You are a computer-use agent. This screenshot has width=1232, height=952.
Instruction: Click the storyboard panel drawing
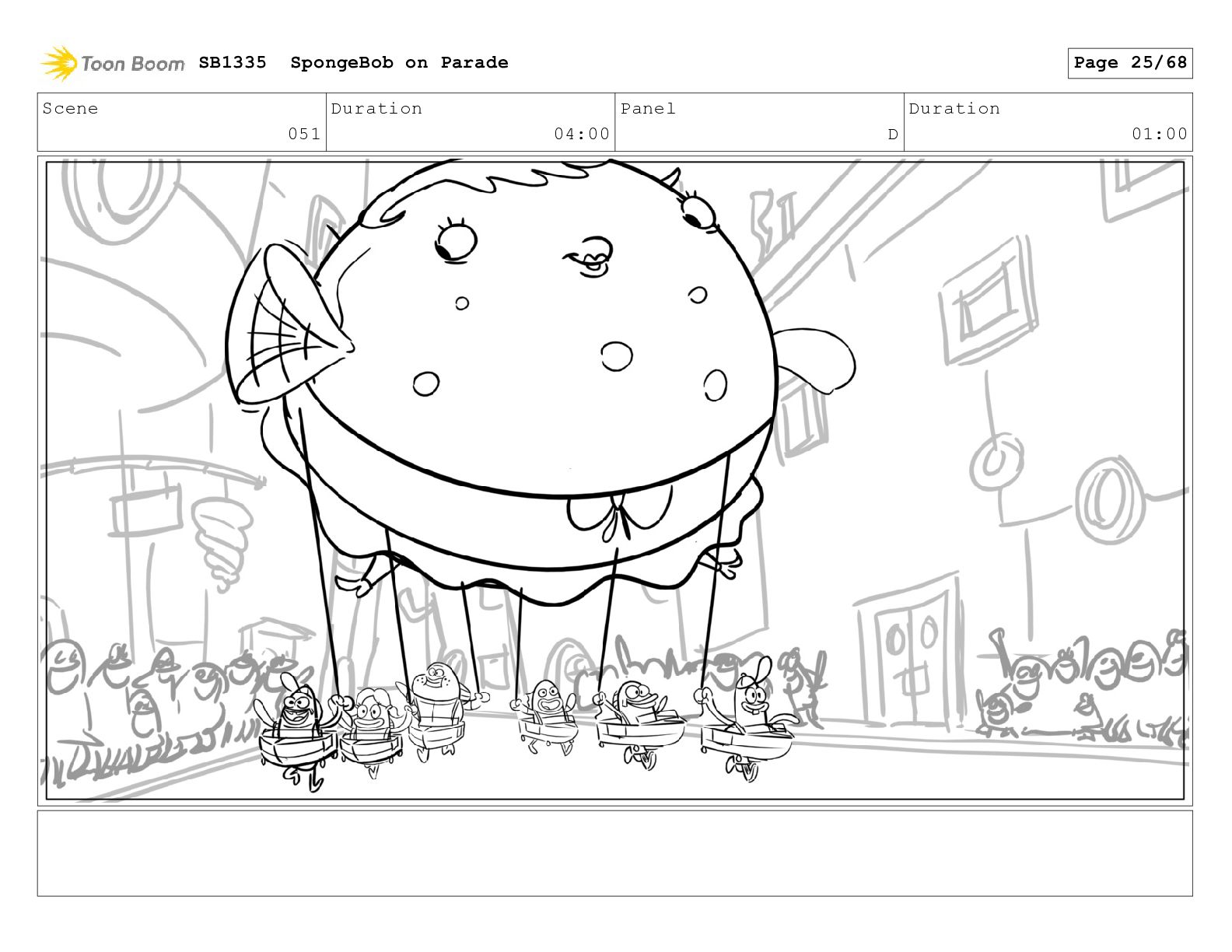tap(615, 481)
